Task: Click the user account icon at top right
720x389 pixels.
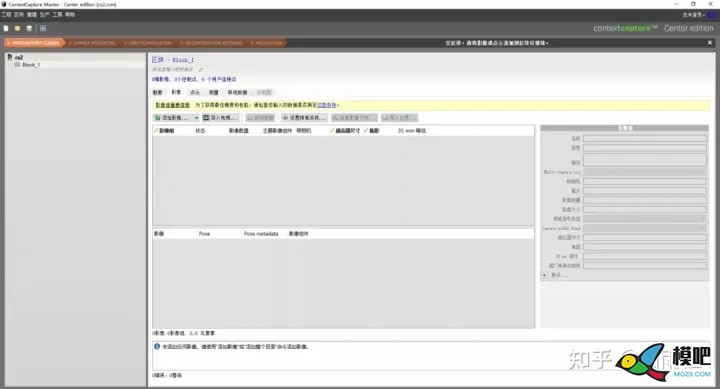Action: (712, 15)
